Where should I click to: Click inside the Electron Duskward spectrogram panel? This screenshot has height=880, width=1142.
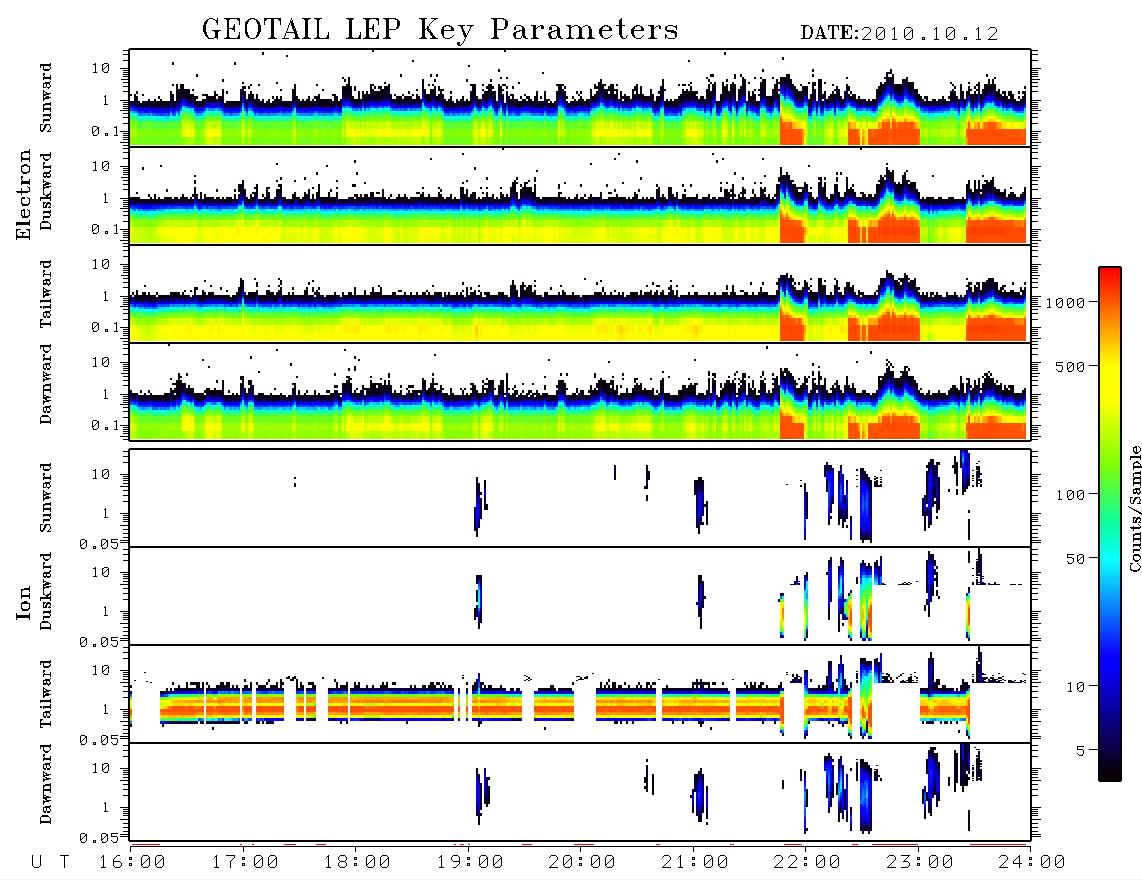click(x=580, y=195)
